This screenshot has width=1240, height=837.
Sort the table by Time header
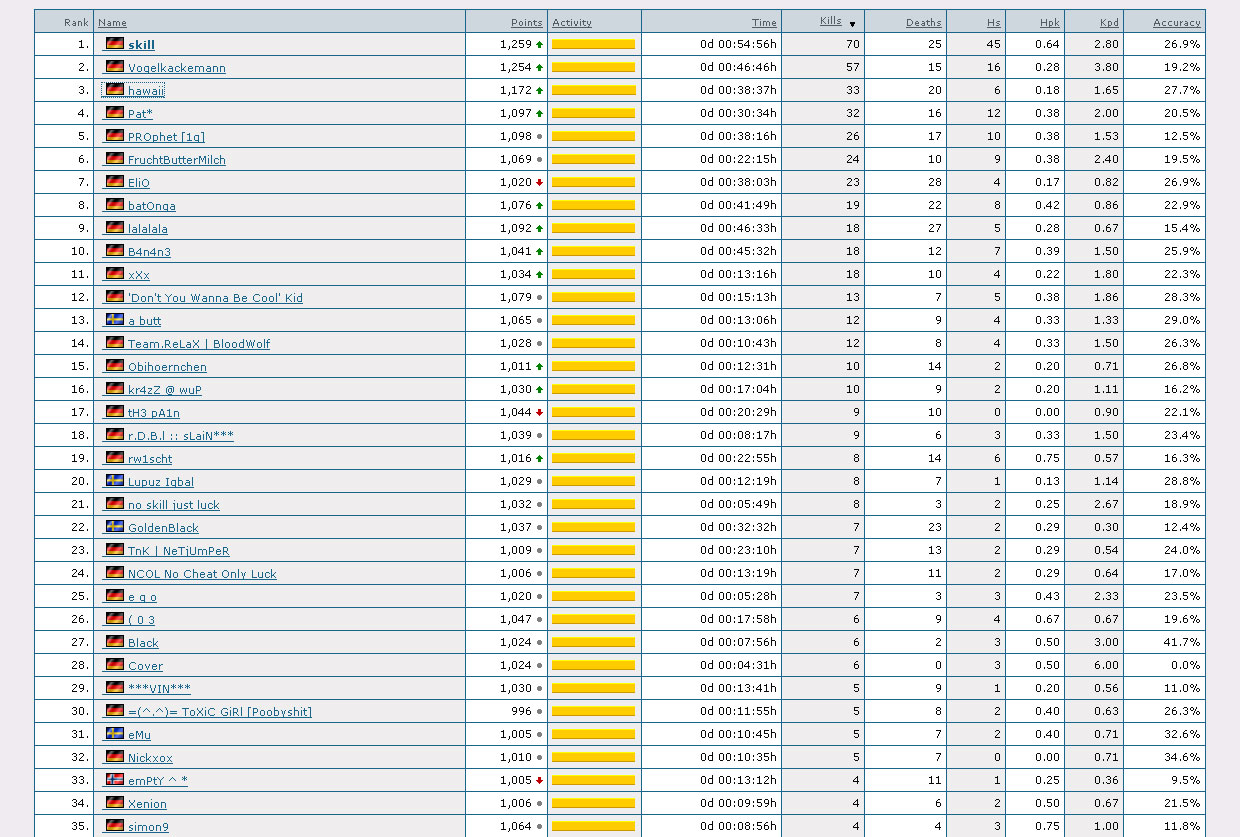tap(764, 22)
